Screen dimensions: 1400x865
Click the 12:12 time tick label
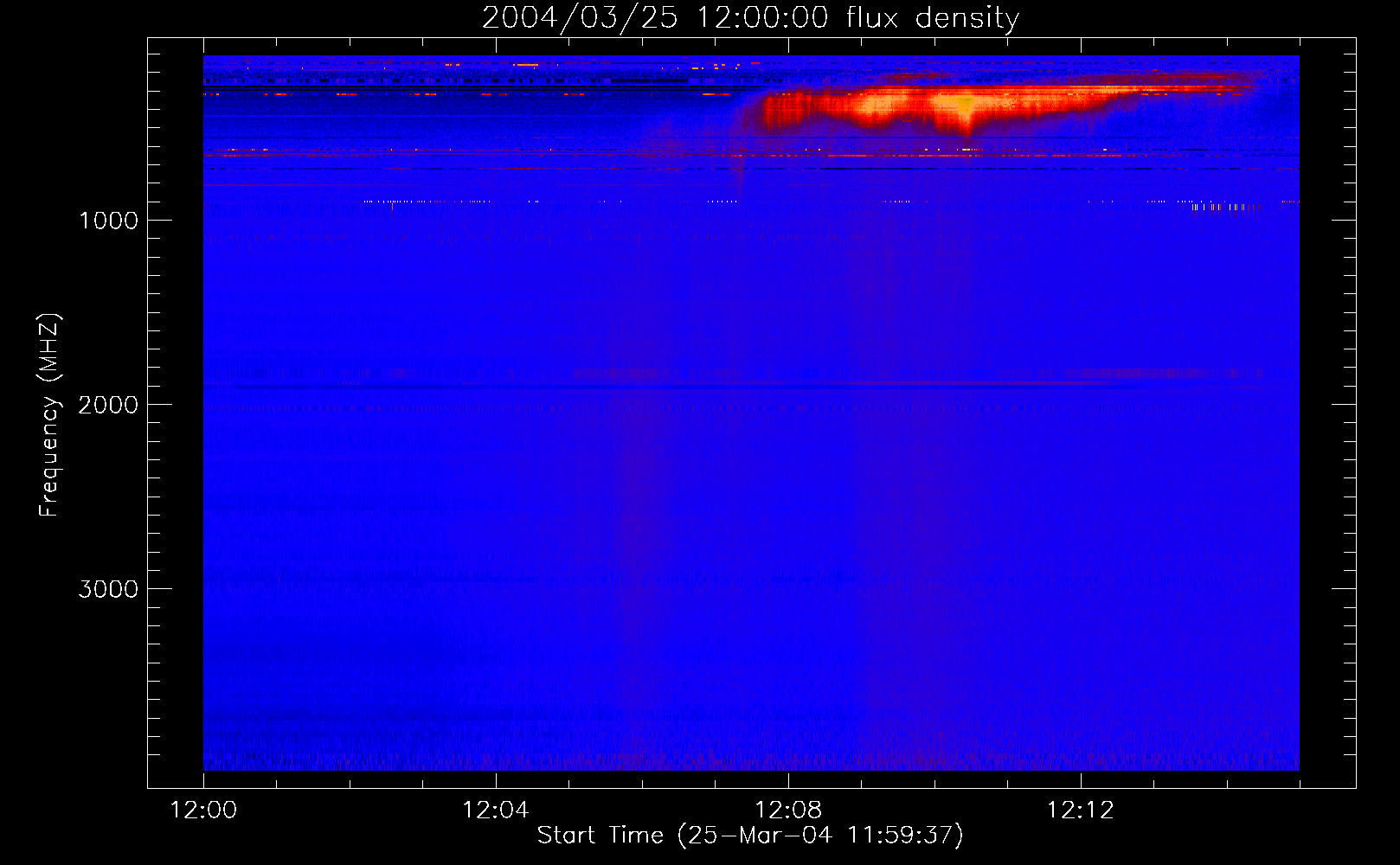coord(1081,811)
